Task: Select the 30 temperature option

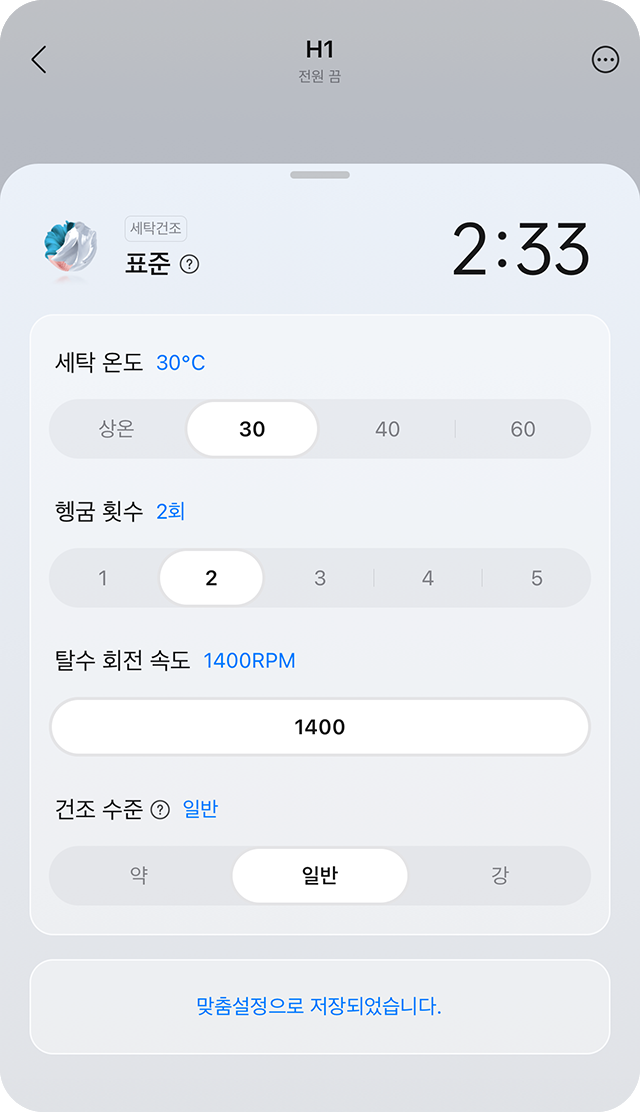Action: (x=252, y=429)
